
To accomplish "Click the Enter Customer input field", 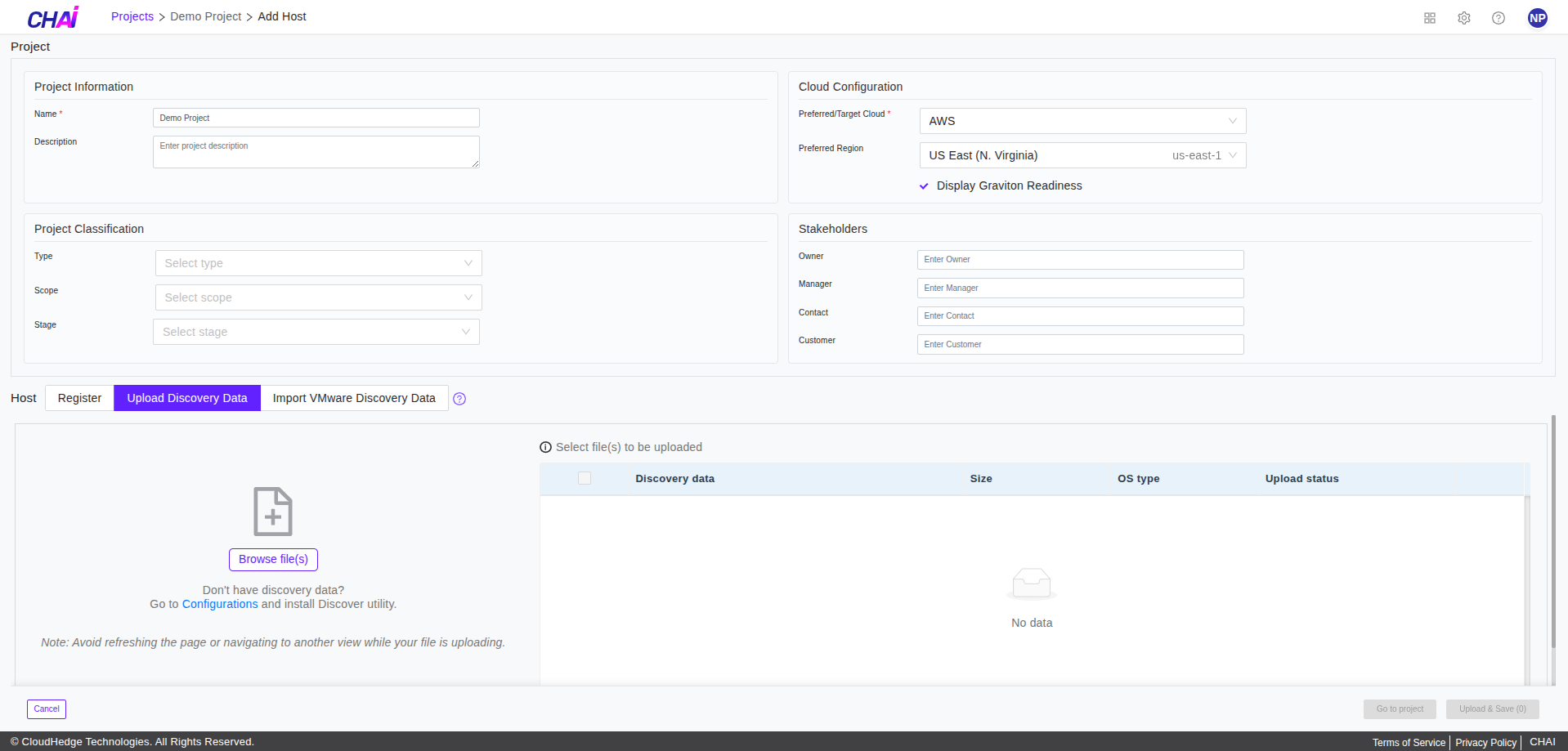I will [x=1081, y=344].
